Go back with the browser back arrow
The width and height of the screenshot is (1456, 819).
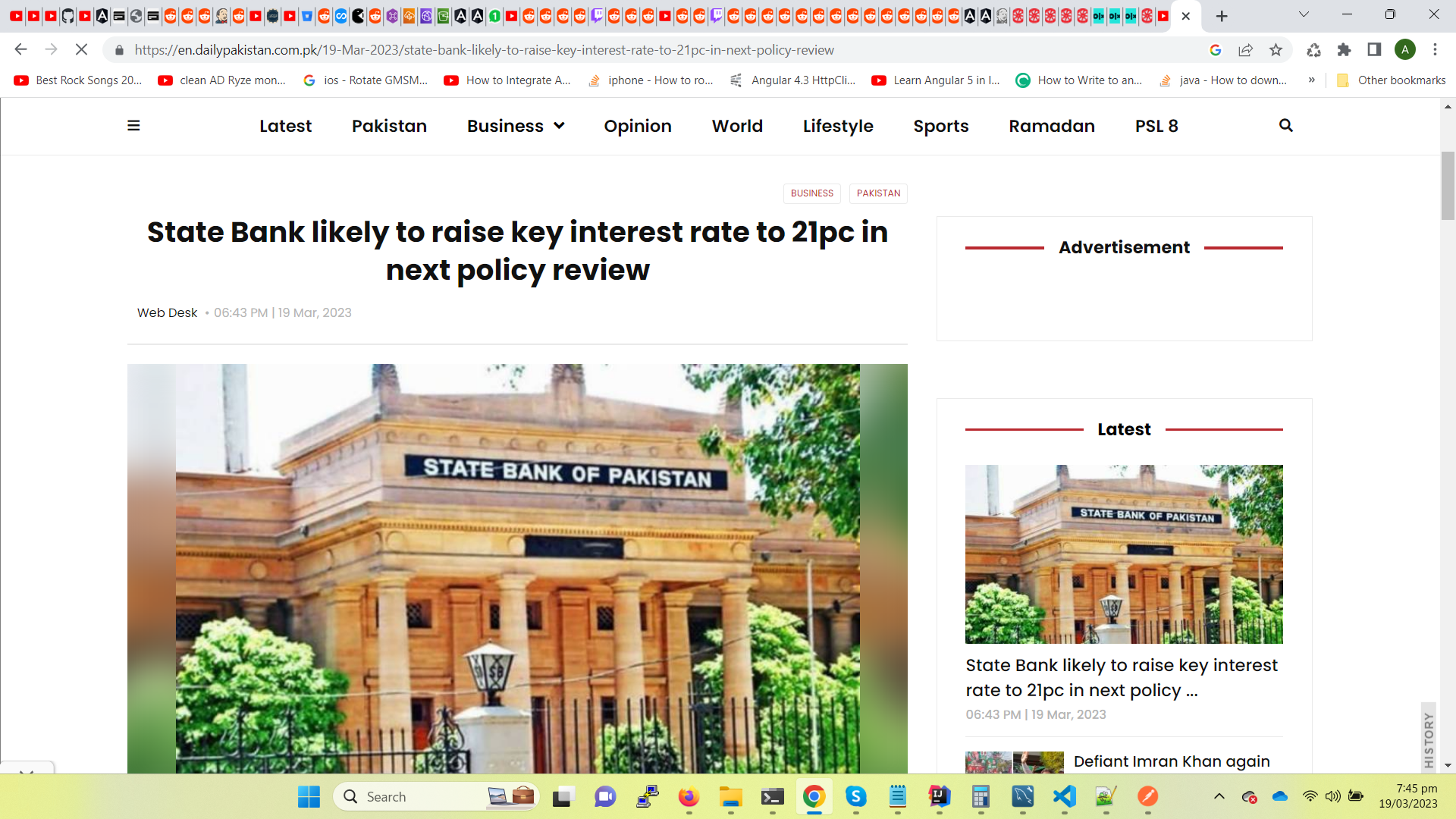coord(20,50)
